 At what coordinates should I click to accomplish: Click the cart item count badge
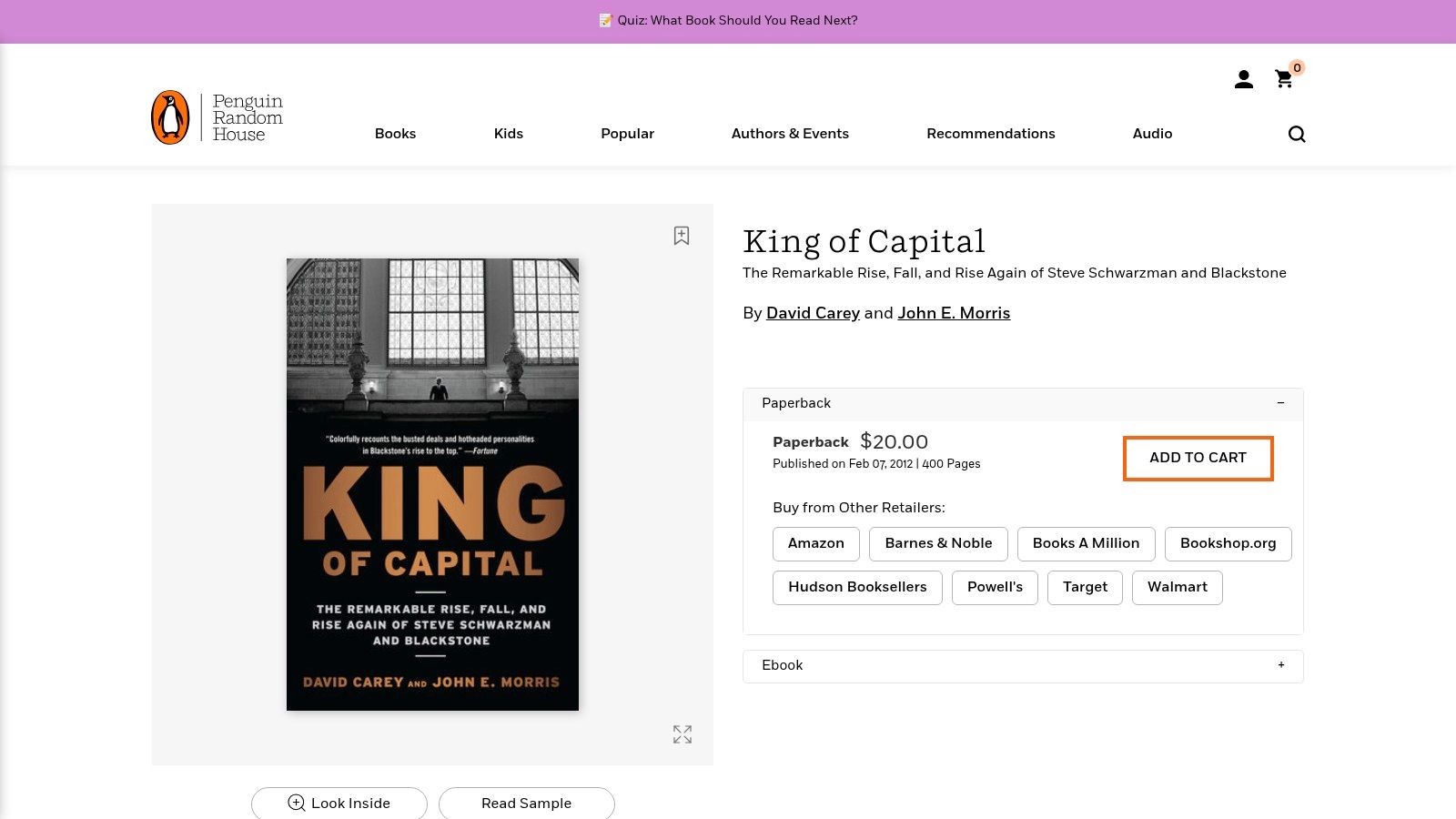click(x=1297, y=67)
